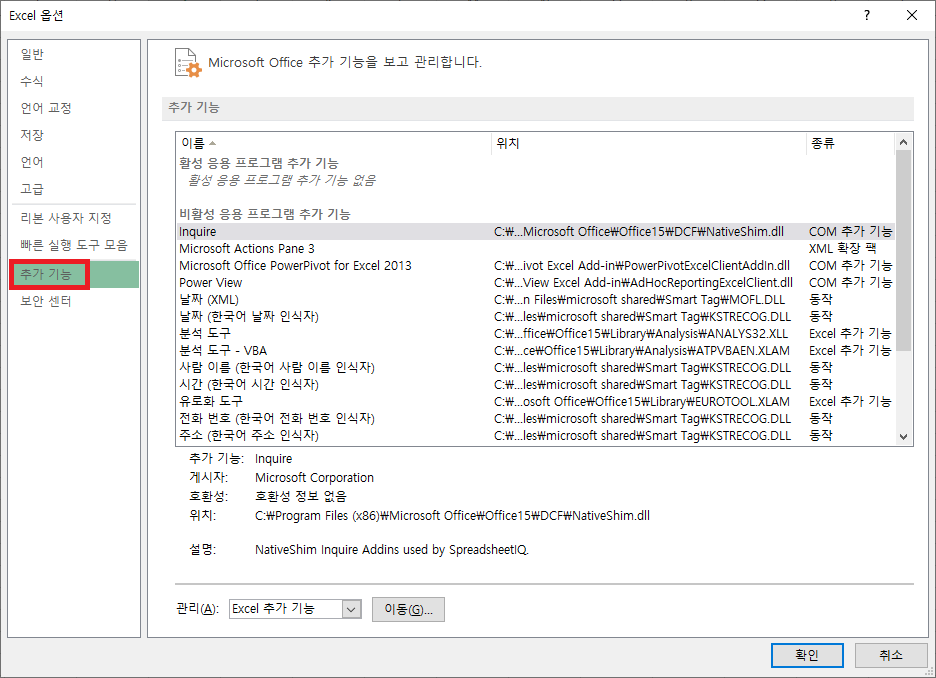Open 빠른 실행 도구 모음 category
Viewport: 936px width, 678px height.
[73, 245]
